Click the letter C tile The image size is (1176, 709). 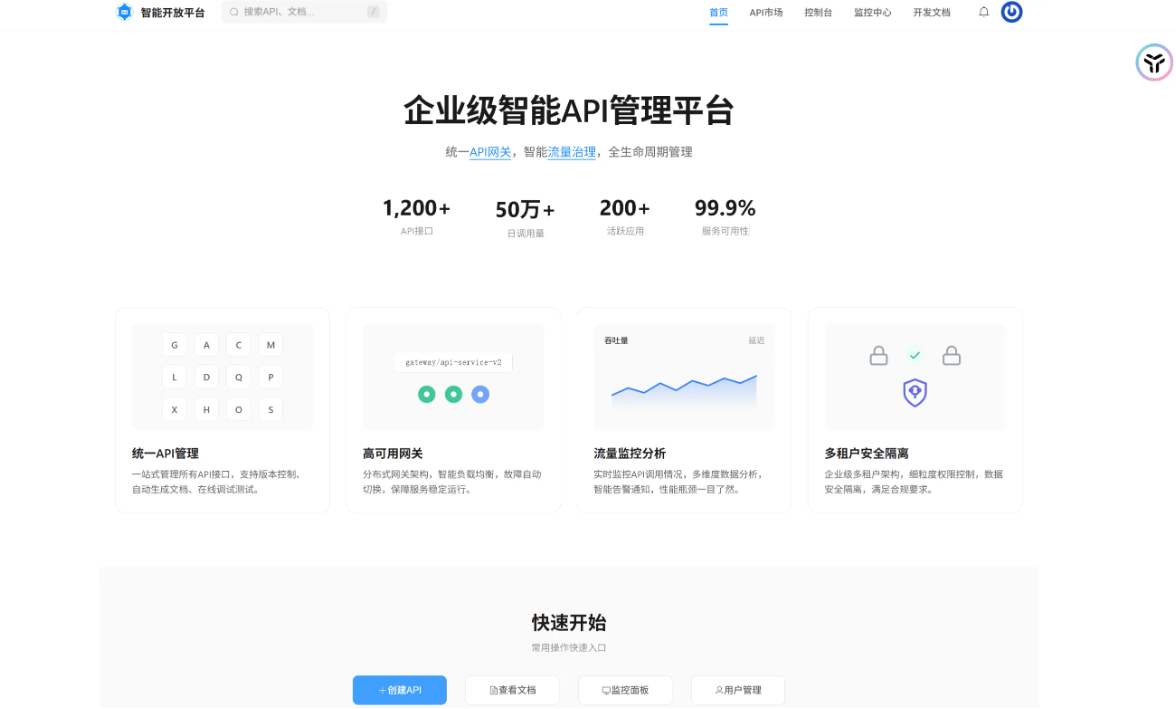(238, 345)
